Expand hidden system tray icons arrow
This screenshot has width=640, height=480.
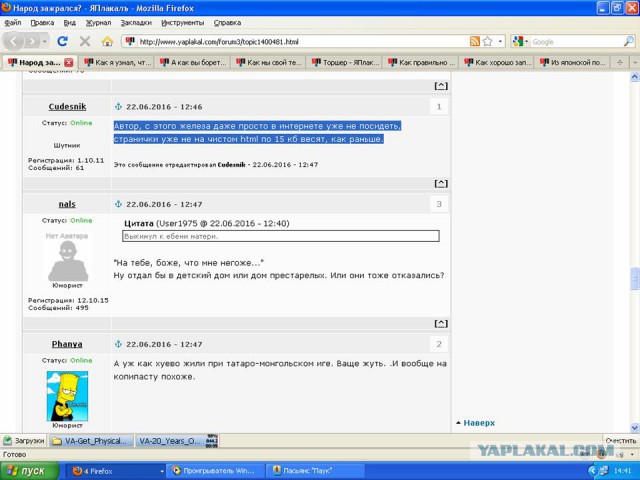point(592,471)
